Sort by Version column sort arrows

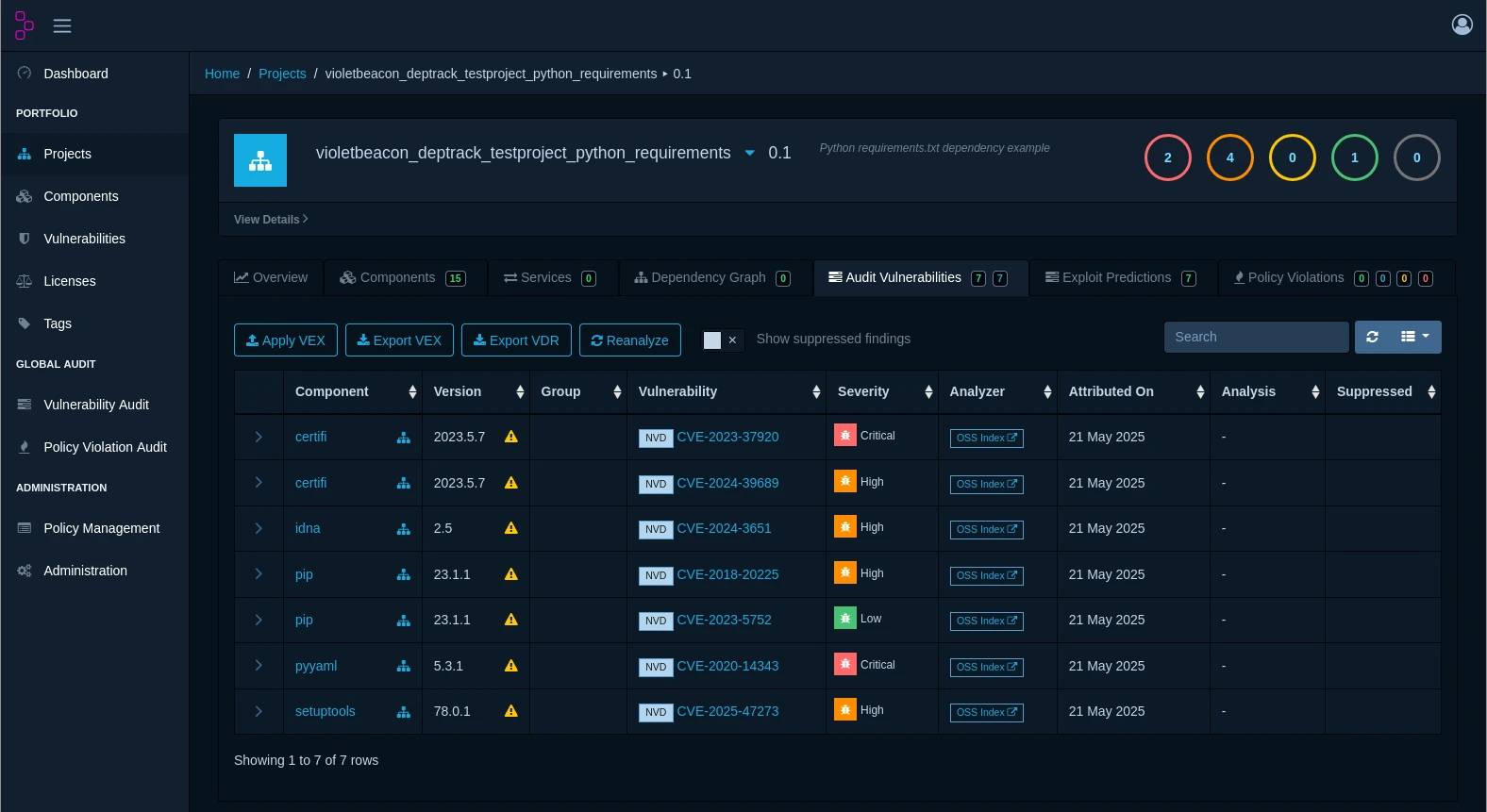pyautogui.click(x=520, y=392)
